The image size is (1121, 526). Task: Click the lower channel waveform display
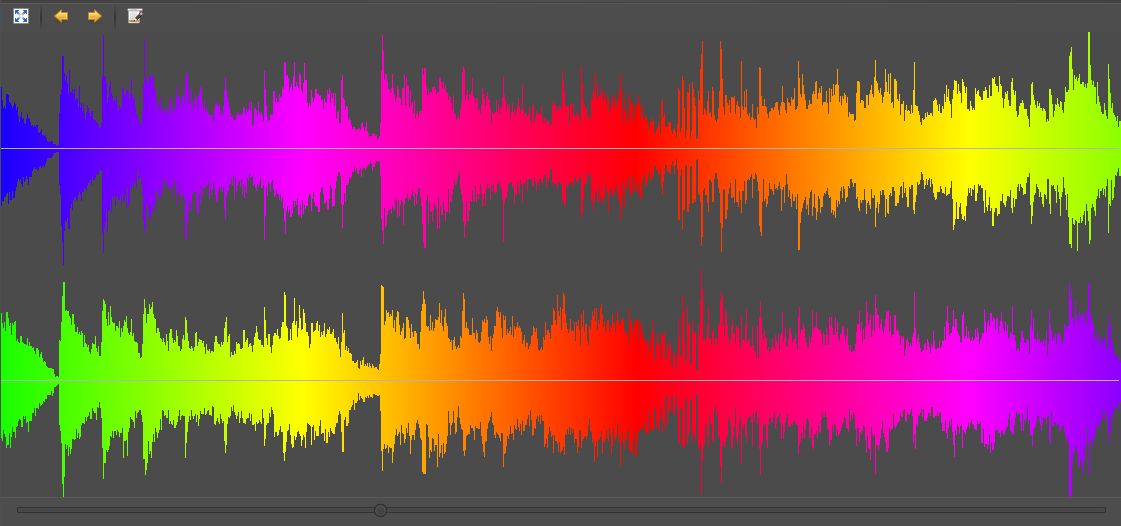[x=560, y=381]
